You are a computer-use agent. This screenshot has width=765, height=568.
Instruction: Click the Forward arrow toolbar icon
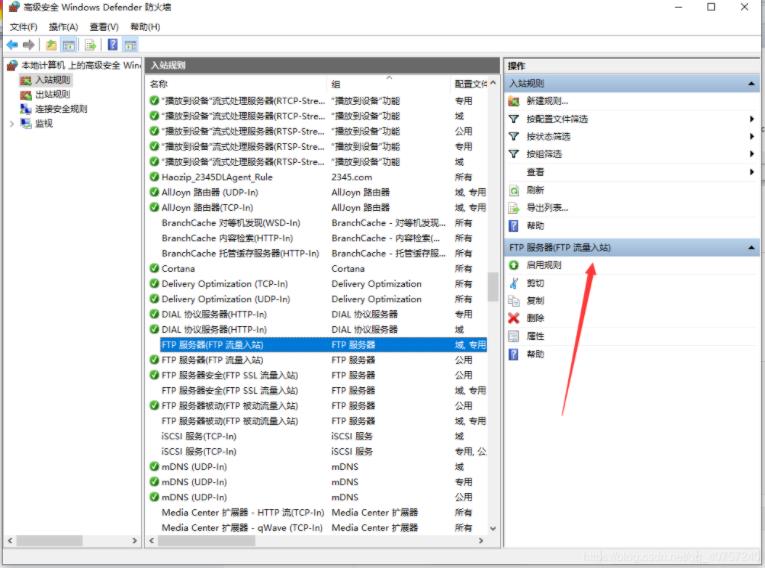[x=29, y=45]
